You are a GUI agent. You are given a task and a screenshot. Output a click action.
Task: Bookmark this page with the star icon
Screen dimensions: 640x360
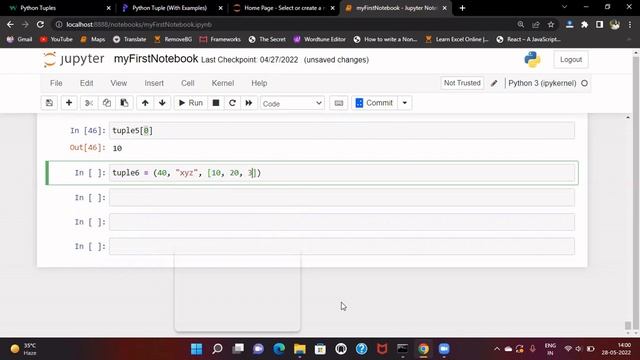[551, 24]
